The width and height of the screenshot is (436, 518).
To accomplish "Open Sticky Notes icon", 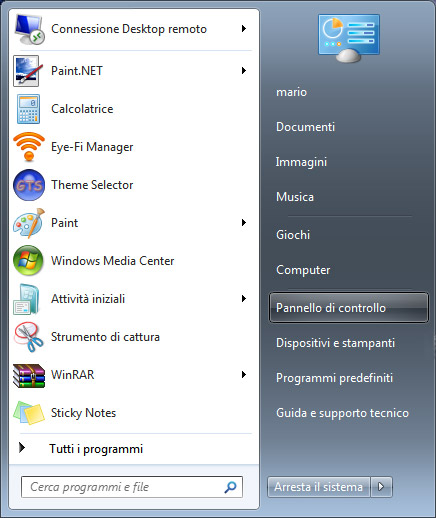I will tap(29, 413).
